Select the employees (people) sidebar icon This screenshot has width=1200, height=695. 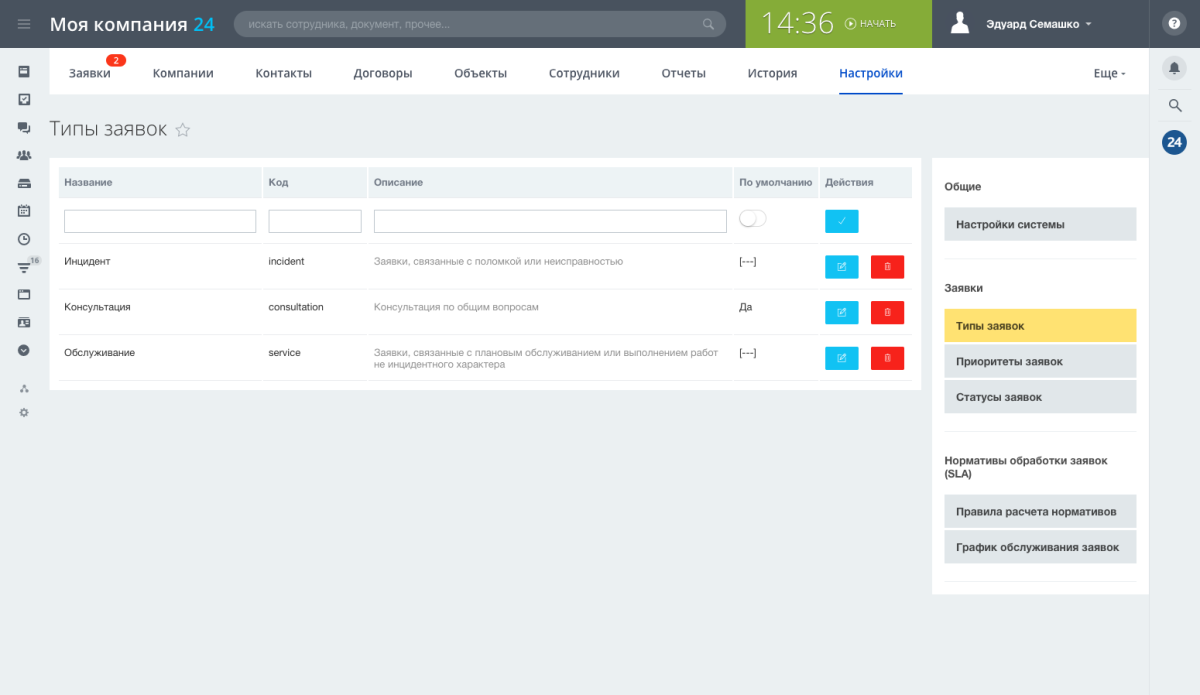click(x=24, y=155)
